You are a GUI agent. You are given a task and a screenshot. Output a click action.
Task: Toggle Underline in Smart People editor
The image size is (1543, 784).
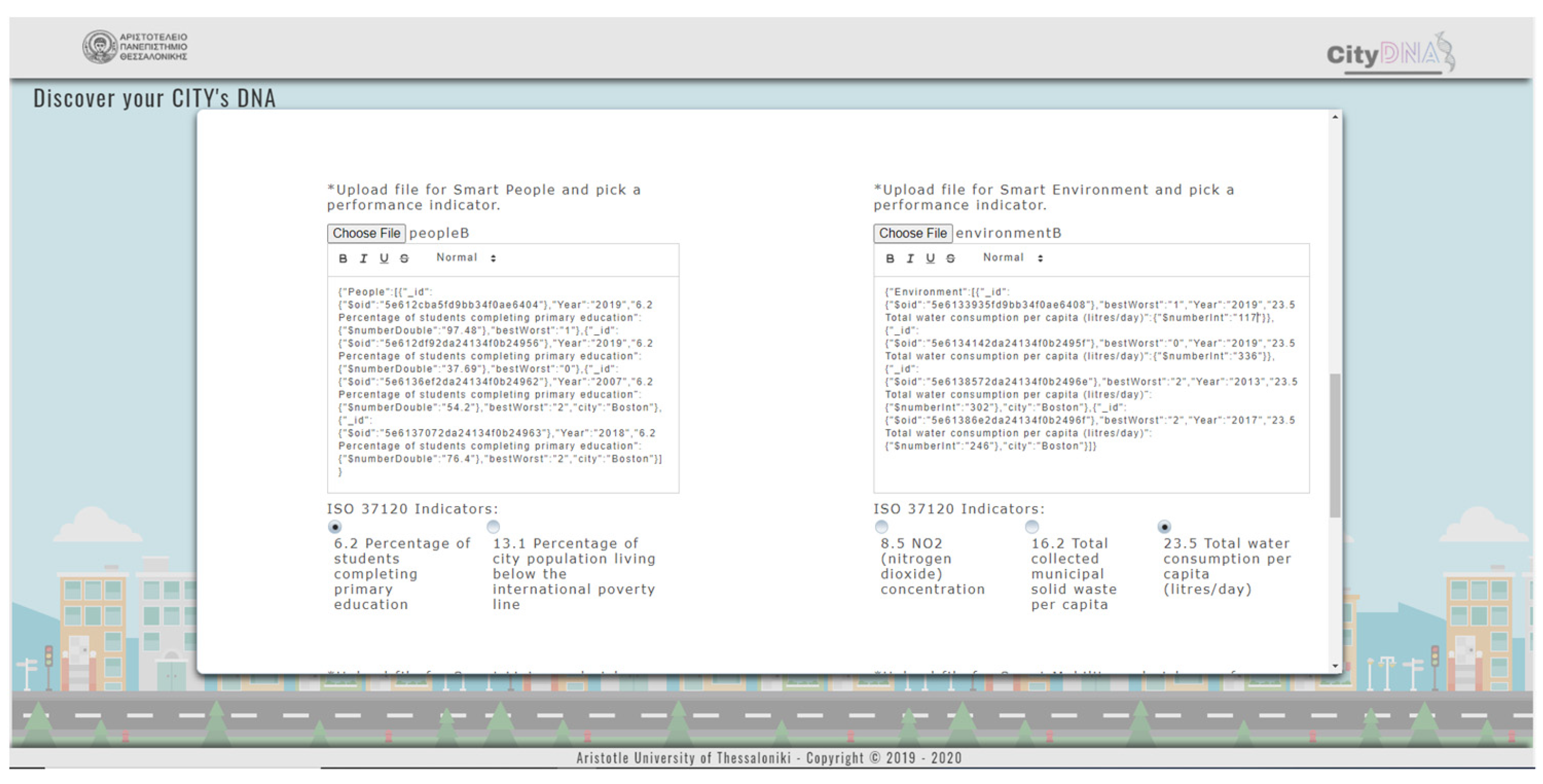[384, 258]
